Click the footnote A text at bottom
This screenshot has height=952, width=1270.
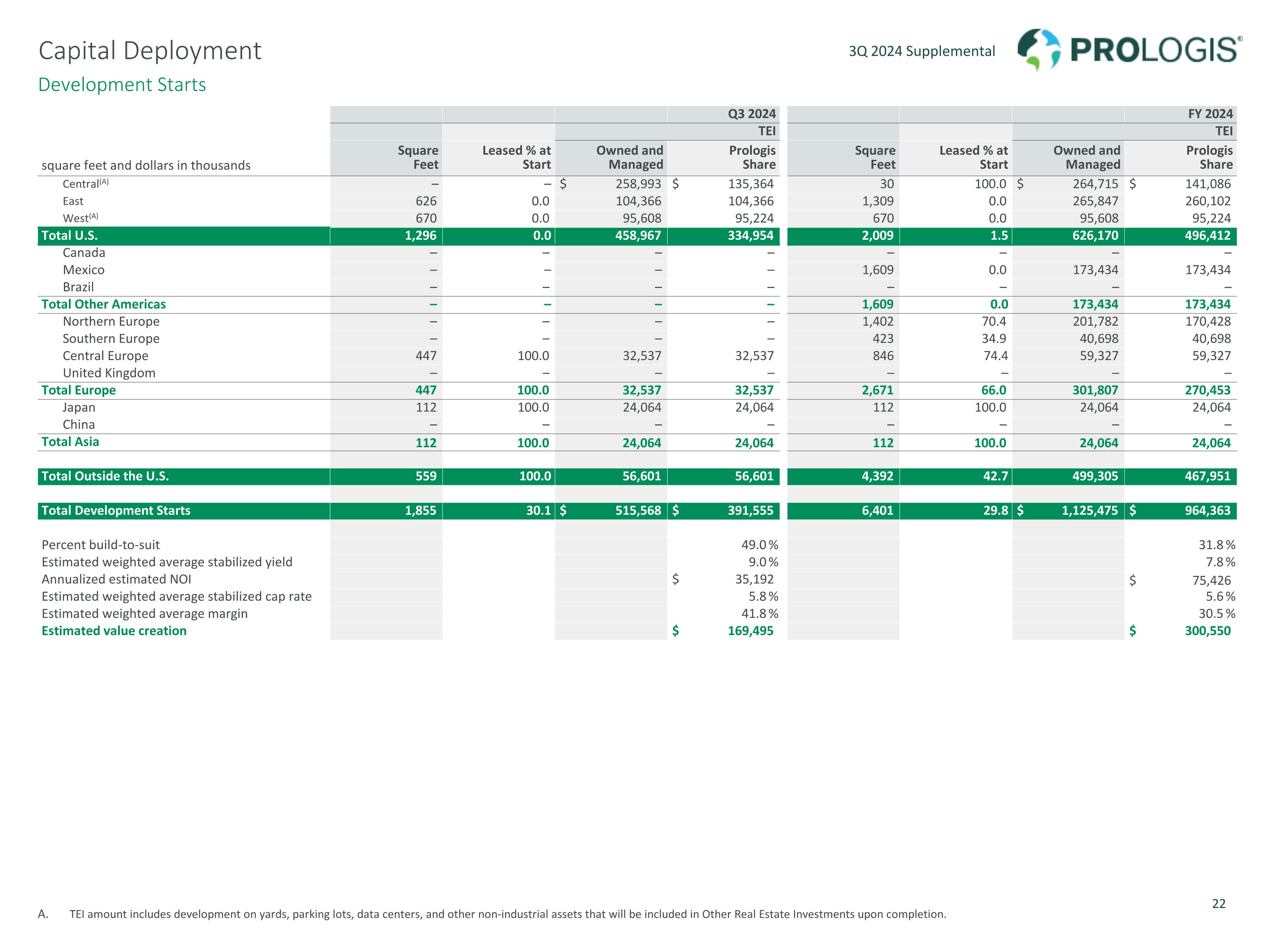pos(508,914)
